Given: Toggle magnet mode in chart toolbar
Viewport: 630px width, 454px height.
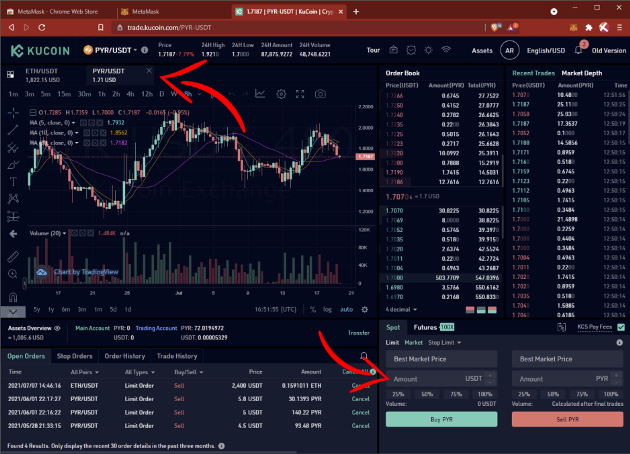Looking at the screenshot, I should (13, 297).
